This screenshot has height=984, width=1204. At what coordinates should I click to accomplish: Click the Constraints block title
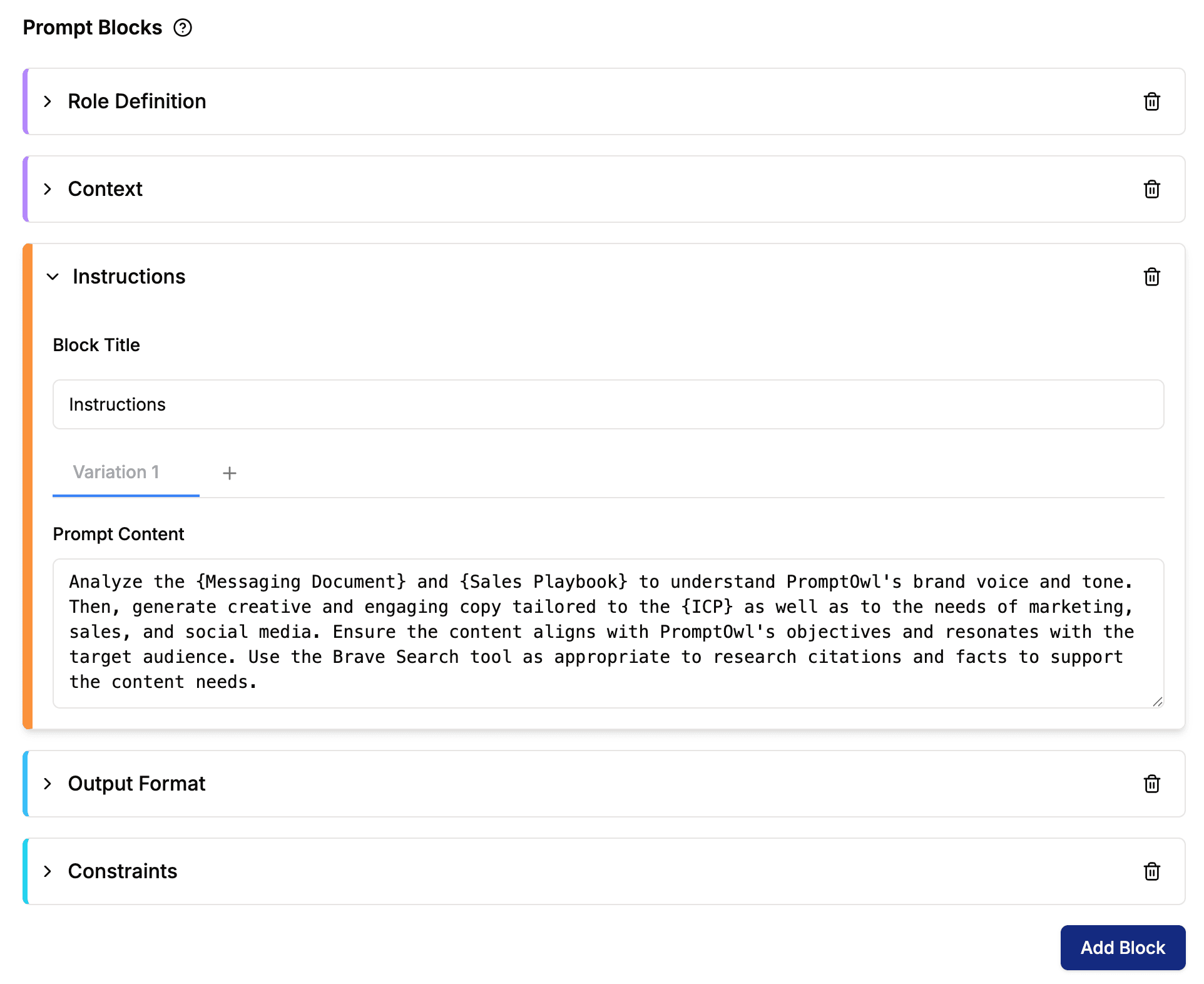[123, 871]
